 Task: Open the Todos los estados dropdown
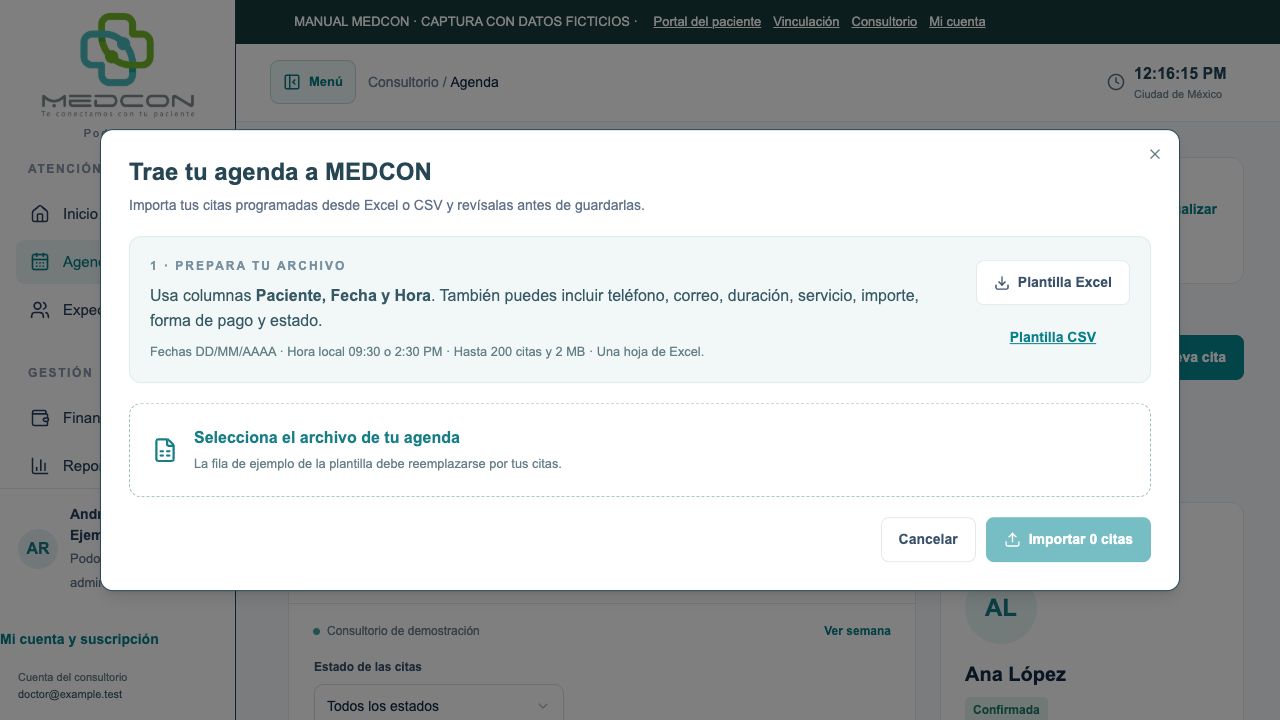tap(439, 705)
